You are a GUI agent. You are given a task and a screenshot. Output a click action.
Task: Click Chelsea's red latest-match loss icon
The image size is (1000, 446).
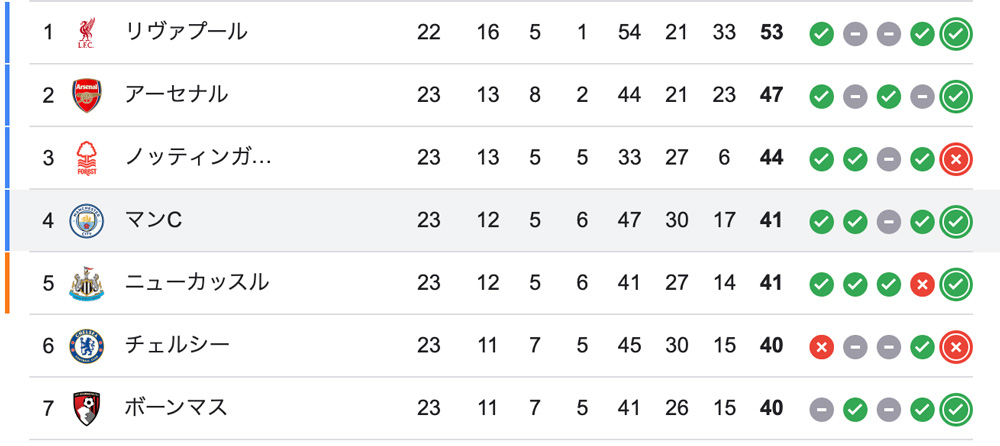tap(955, 347)
